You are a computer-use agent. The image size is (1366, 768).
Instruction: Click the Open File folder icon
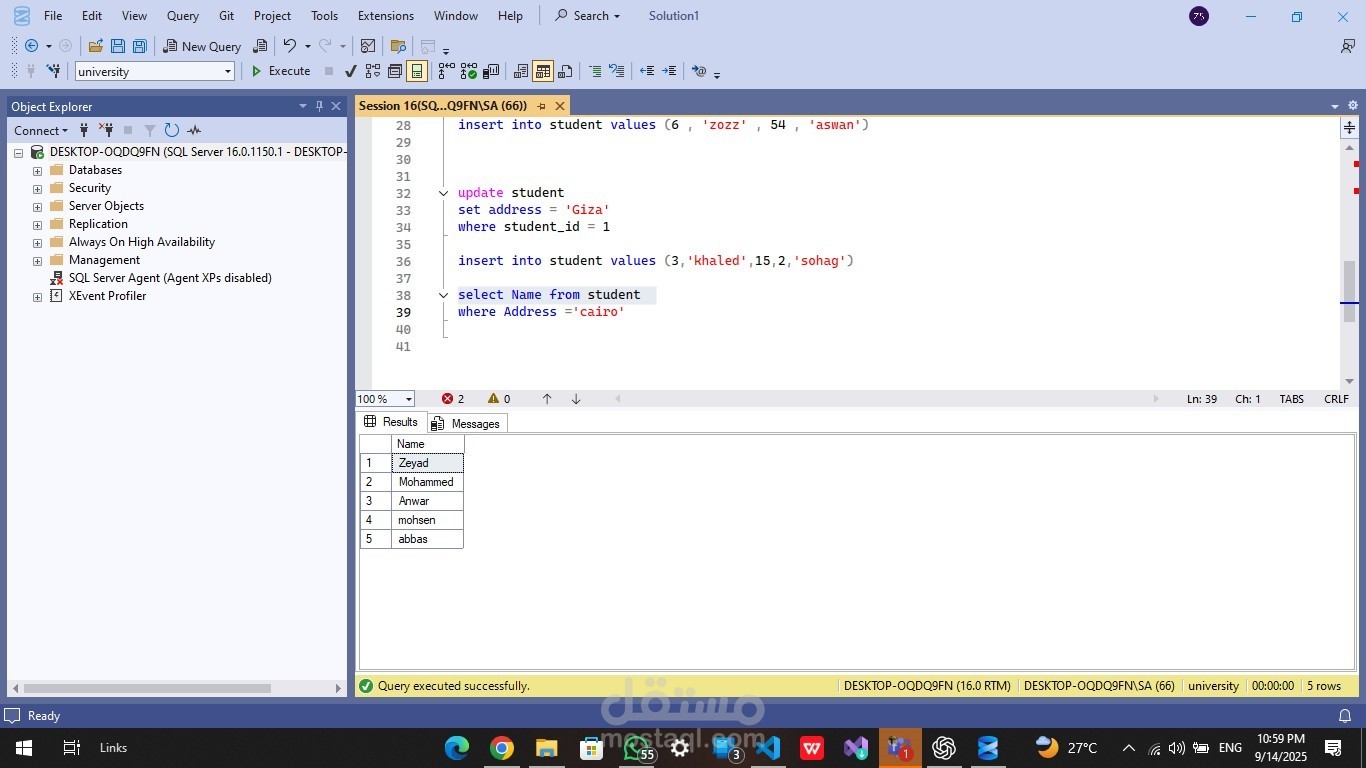(x=96, y=46)
